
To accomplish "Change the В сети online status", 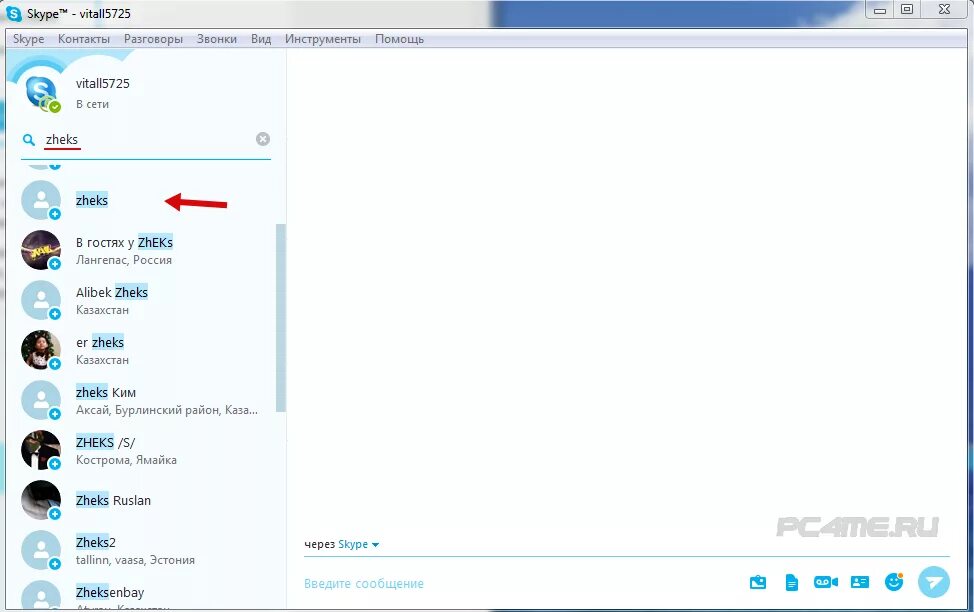I will tap(93, 104).
